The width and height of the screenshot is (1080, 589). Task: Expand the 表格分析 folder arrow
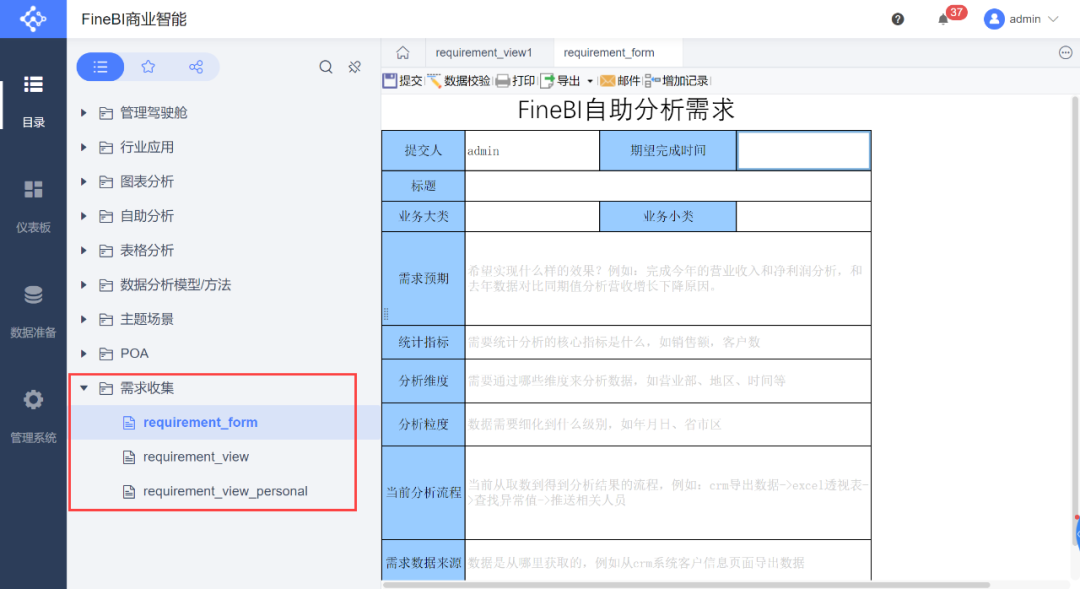pyautogui.click(x=83, y=250)
